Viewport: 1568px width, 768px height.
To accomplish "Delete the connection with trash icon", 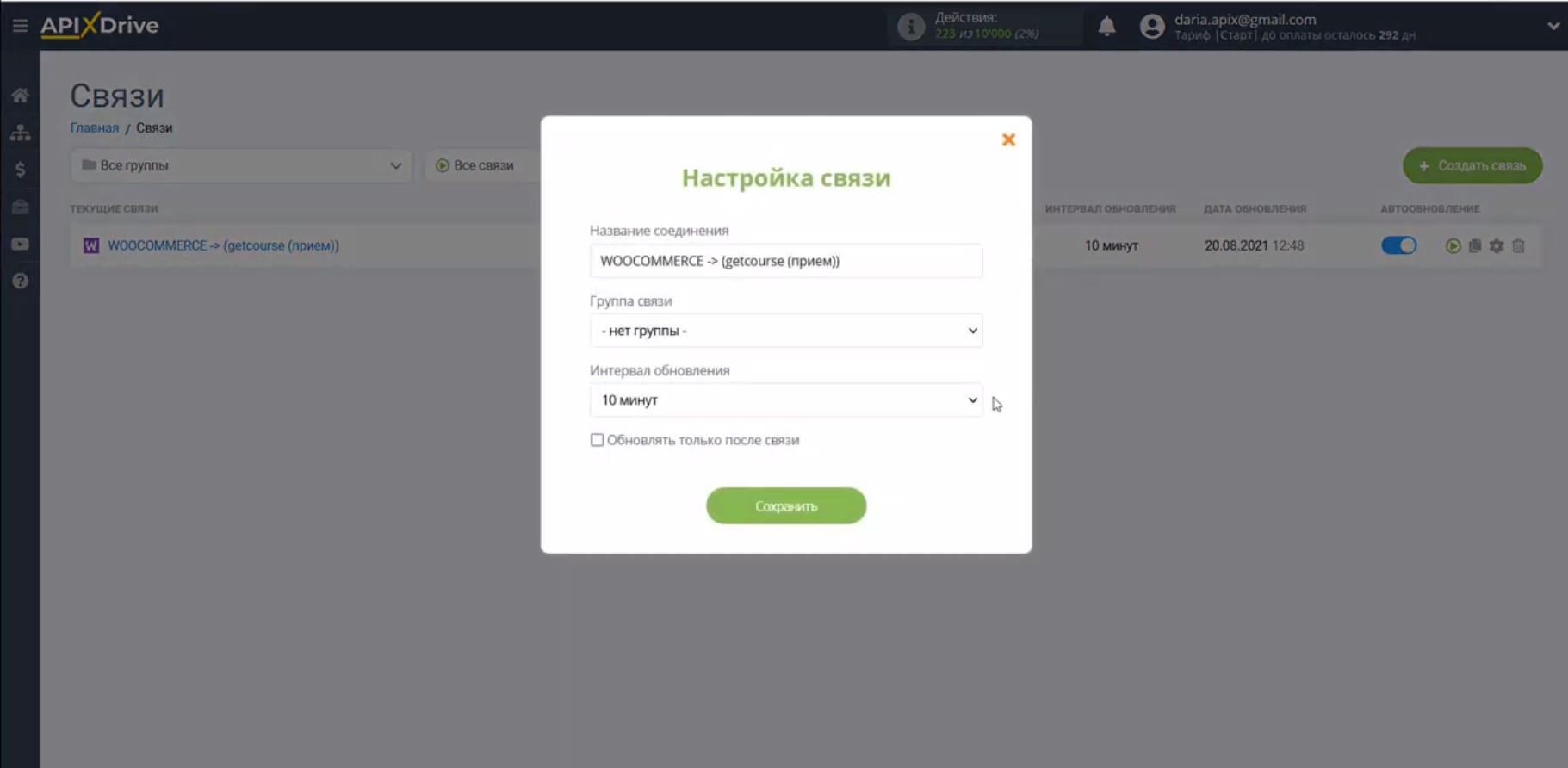I will [x=1519, y=246].
